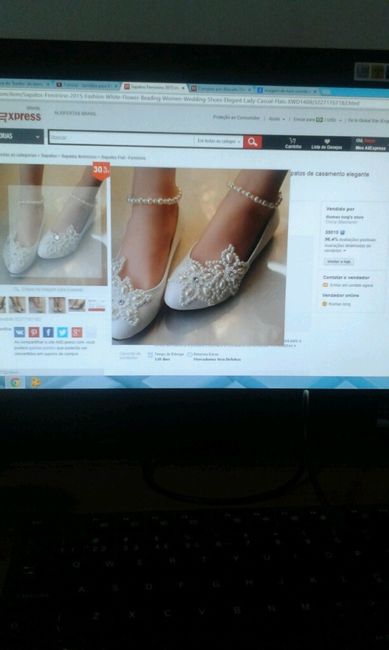Switch to the Facebook browser tab
This screenshot has height=650, width=389.
287,90
